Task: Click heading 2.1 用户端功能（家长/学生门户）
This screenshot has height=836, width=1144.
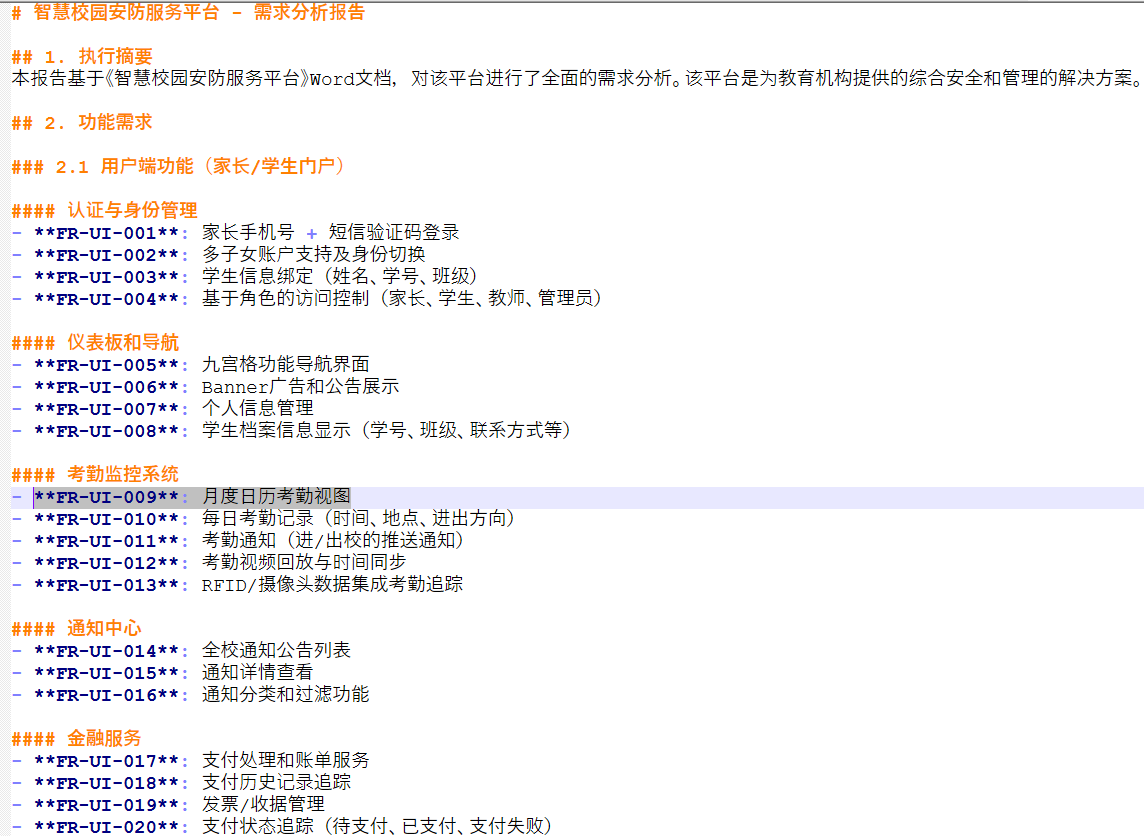Action: [x=179, y=166]
